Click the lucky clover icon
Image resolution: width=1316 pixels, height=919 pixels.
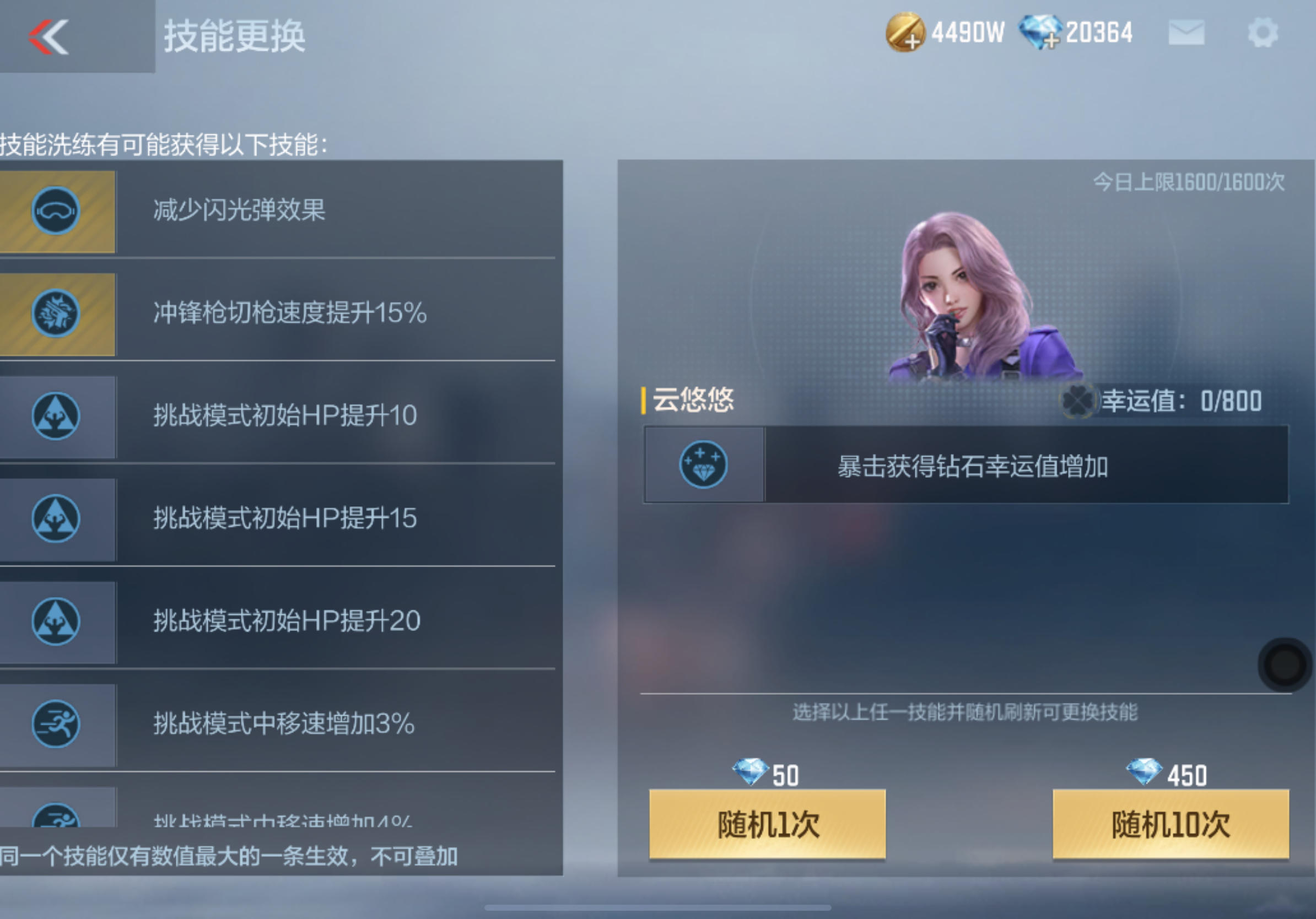[1077, 401]
